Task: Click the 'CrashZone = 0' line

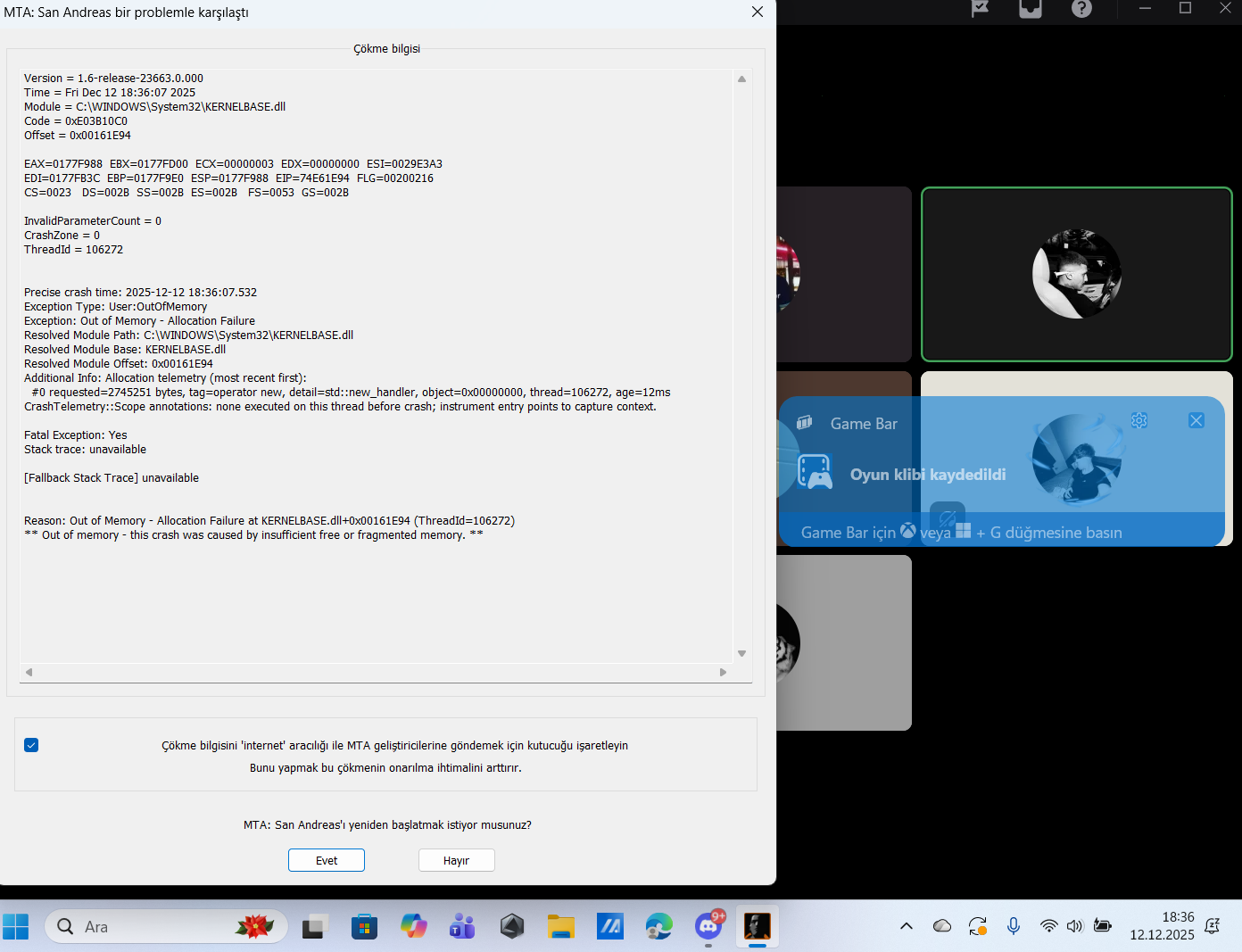Action: (x=62, y=236)
